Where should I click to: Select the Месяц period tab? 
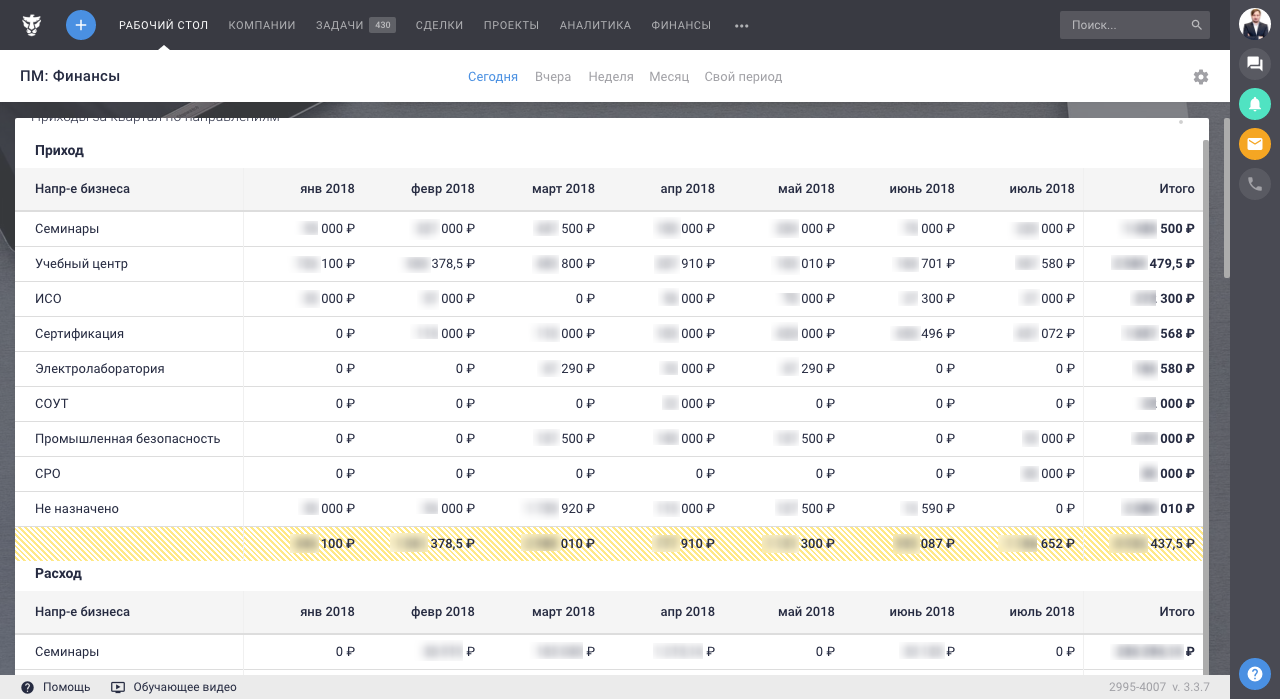click(x=669, y=77)
